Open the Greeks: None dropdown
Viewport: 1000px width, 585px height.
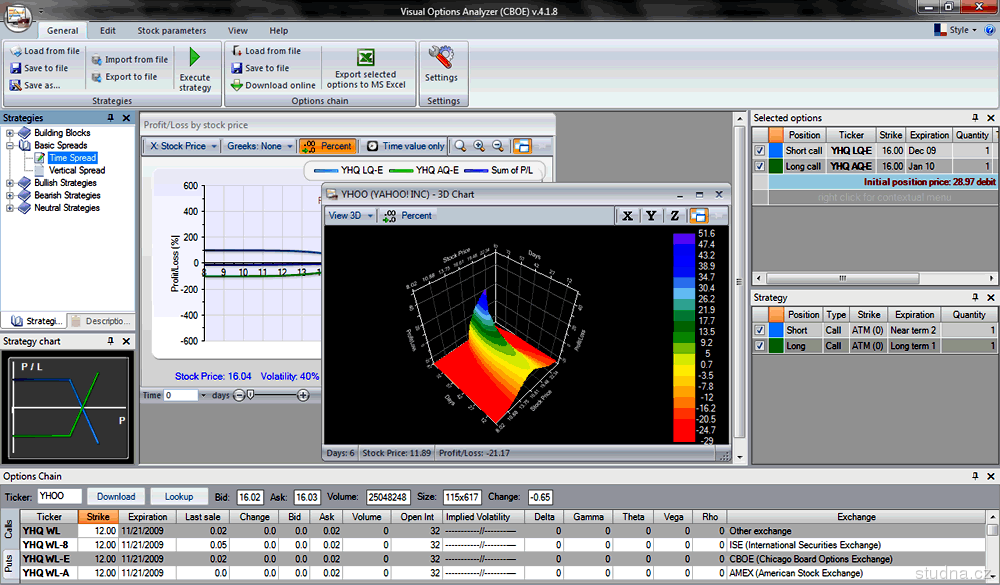259,146
